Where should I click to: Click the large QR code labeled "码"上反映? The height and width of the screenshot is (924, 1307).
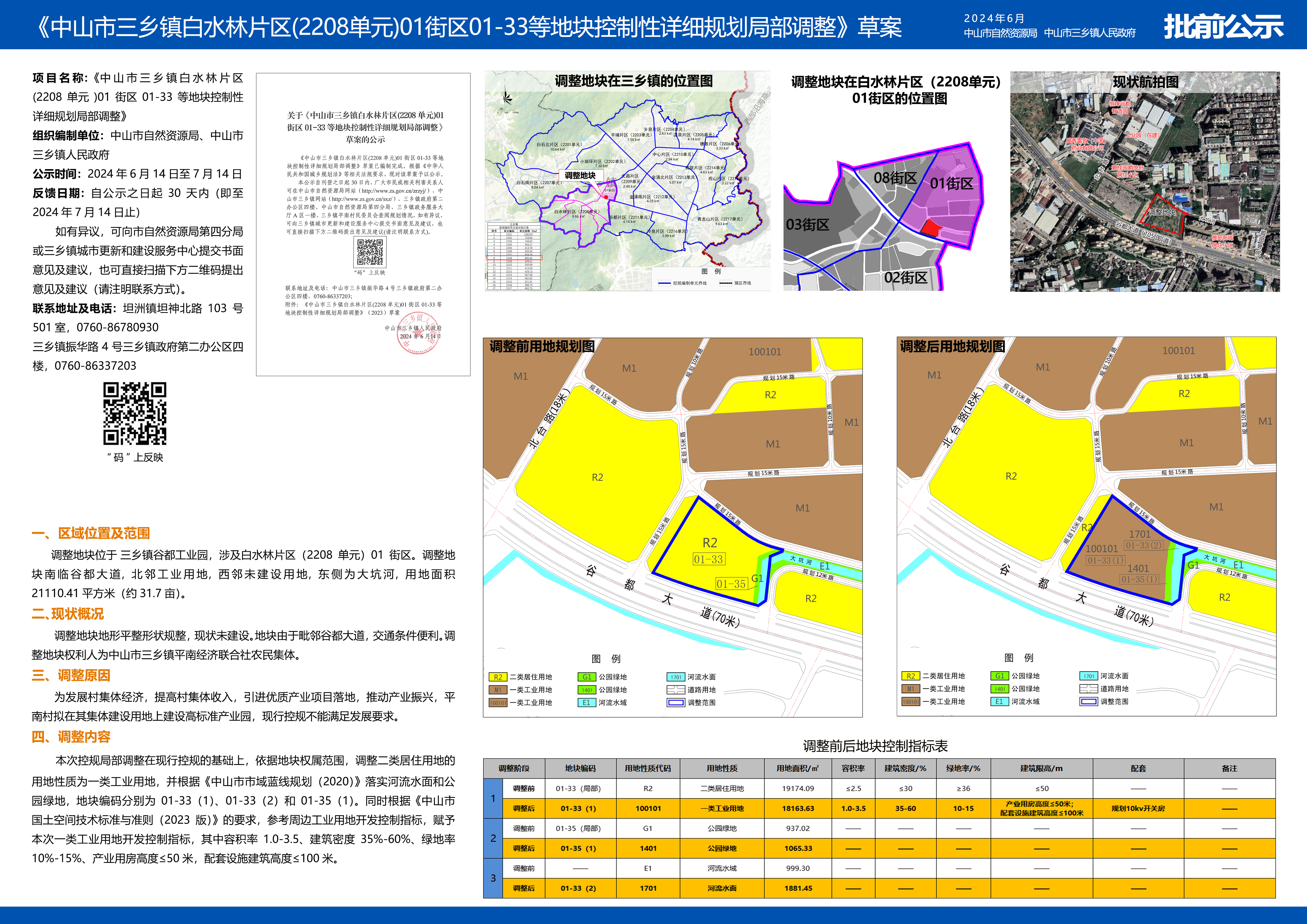[x=134, y=413]
